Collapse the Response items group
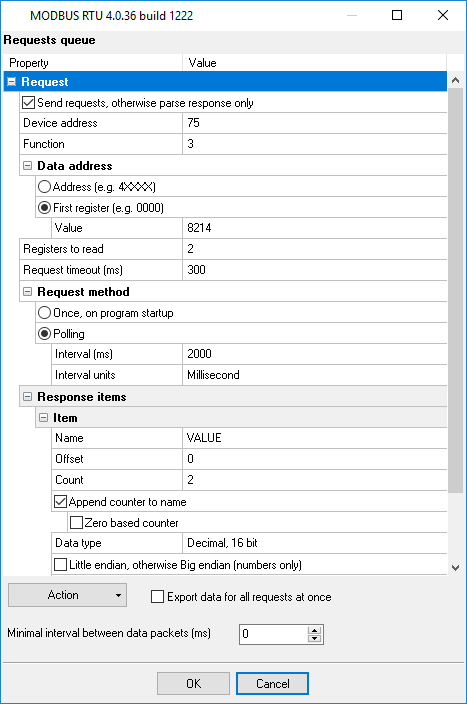The height and width of the screenshot is (704, 467). coord(27,397)
